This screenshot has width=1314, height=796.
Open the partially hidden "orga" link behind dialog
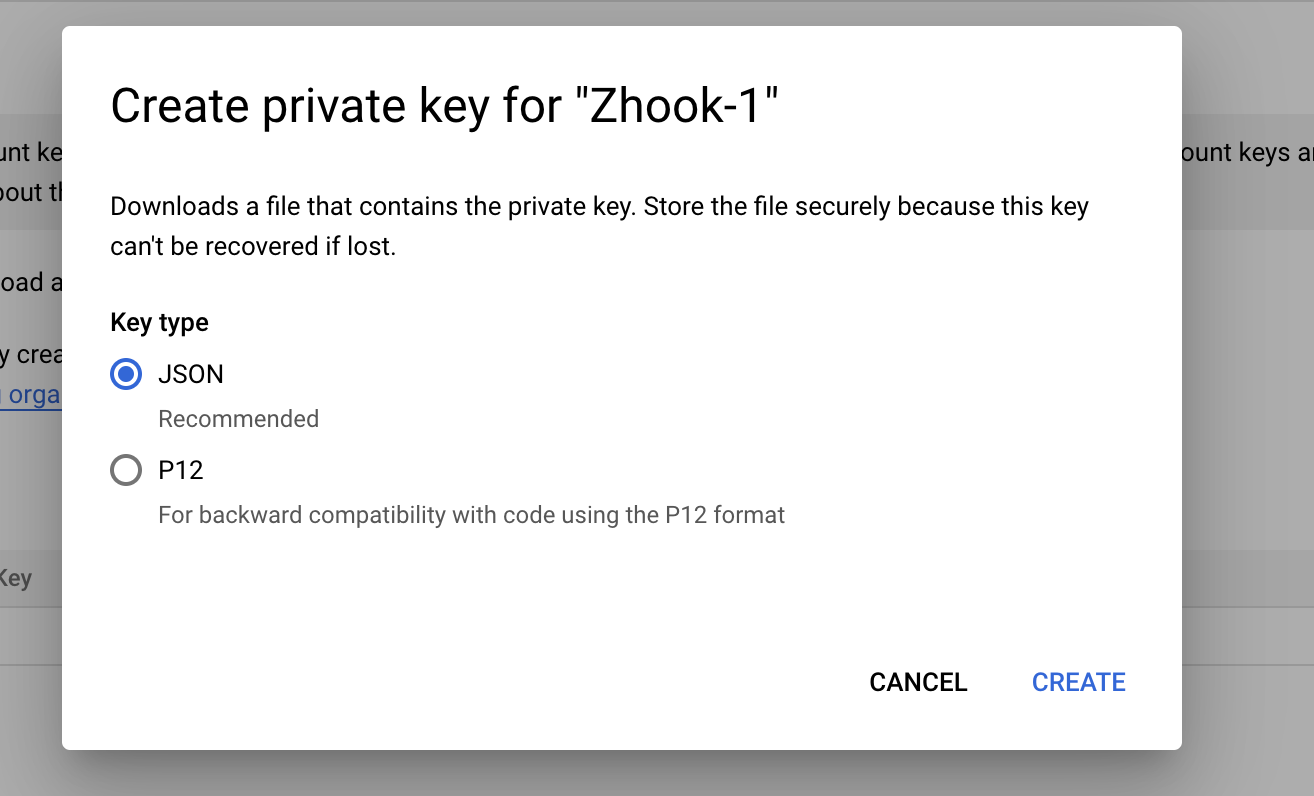click(x=32, y=395)
